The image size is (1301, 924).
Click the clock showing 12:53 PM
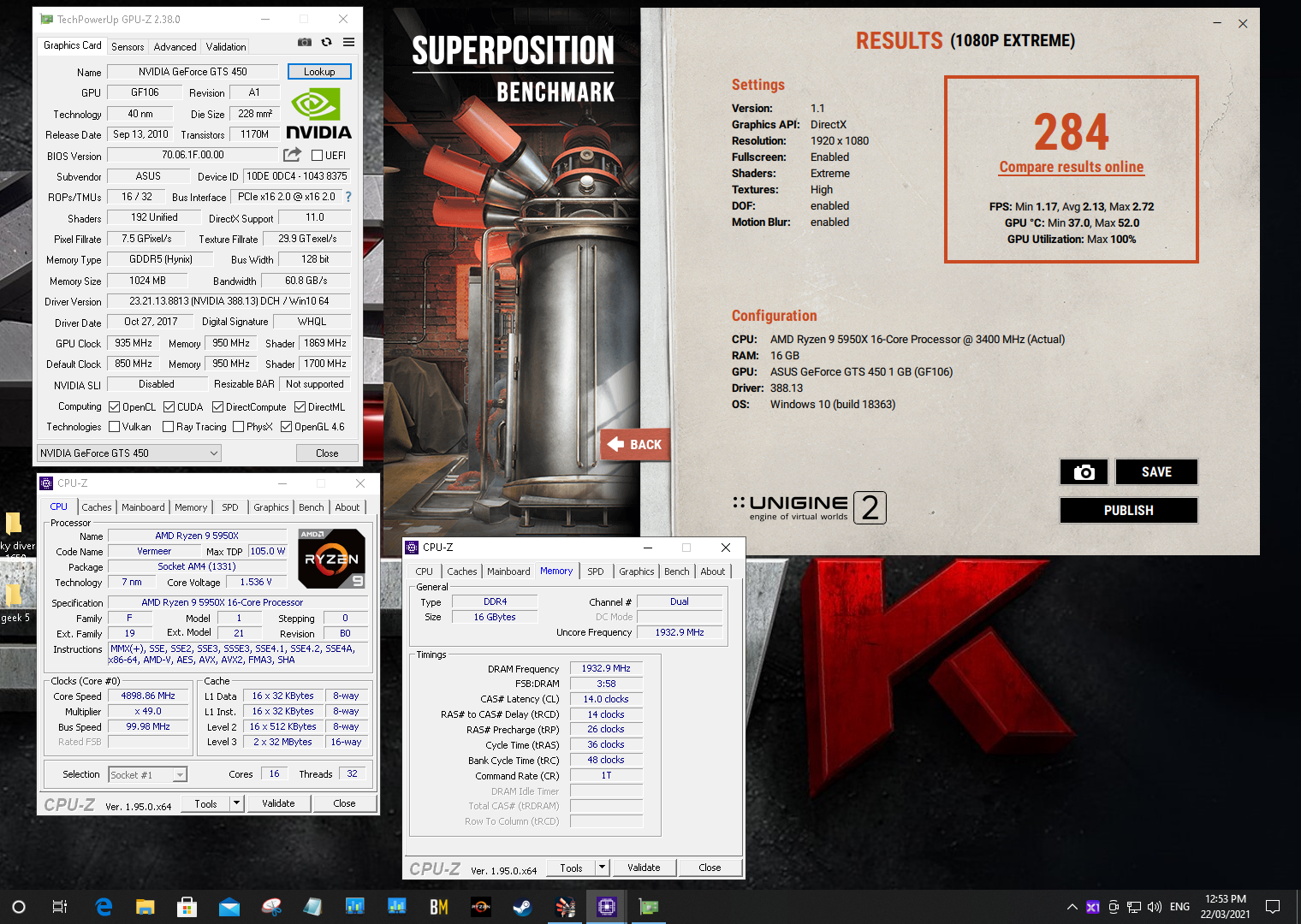(x=1225, y=899)
